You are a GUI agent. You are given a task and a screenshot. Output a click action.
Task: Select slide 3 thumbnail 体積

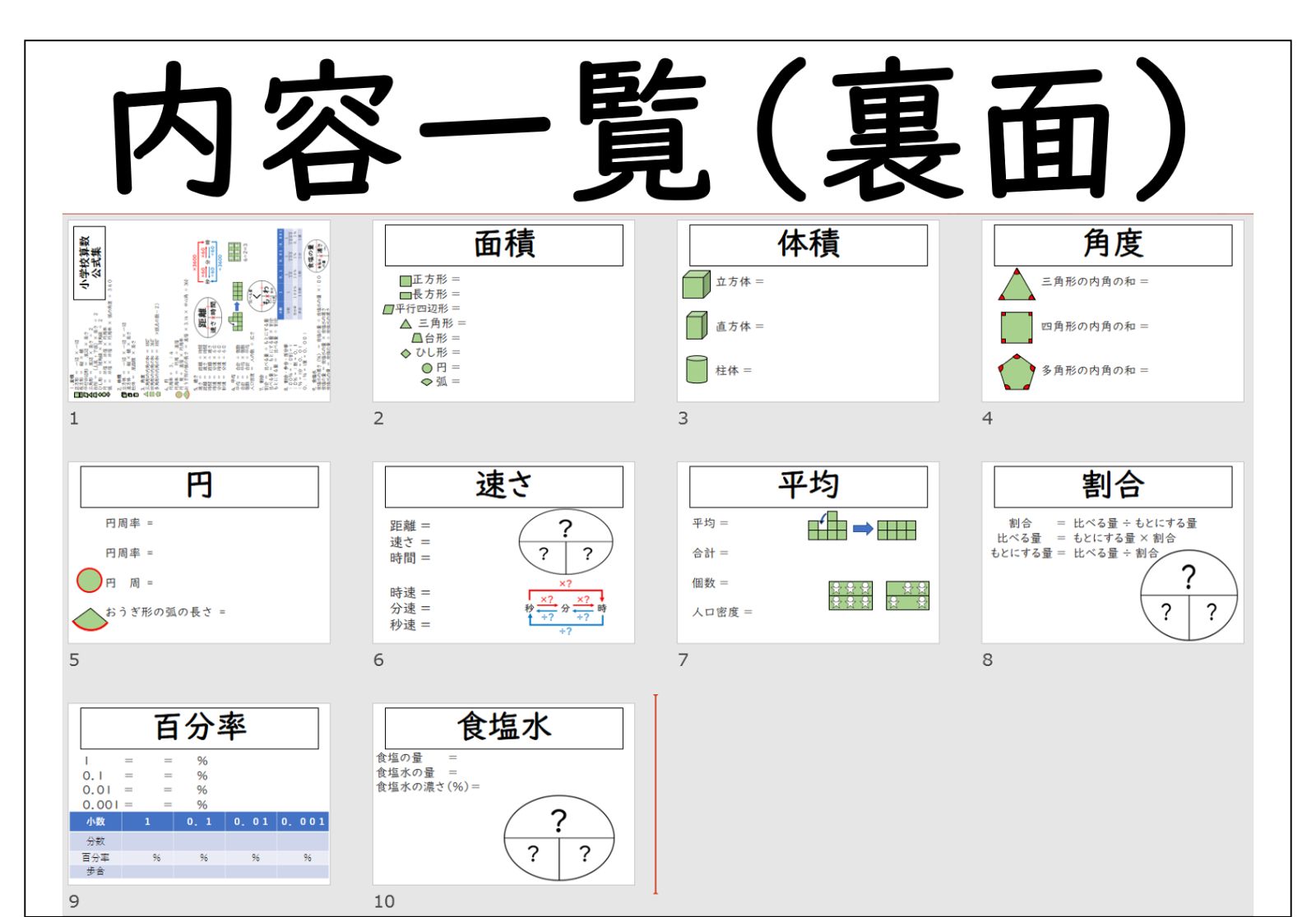click(x=808, y=311)
